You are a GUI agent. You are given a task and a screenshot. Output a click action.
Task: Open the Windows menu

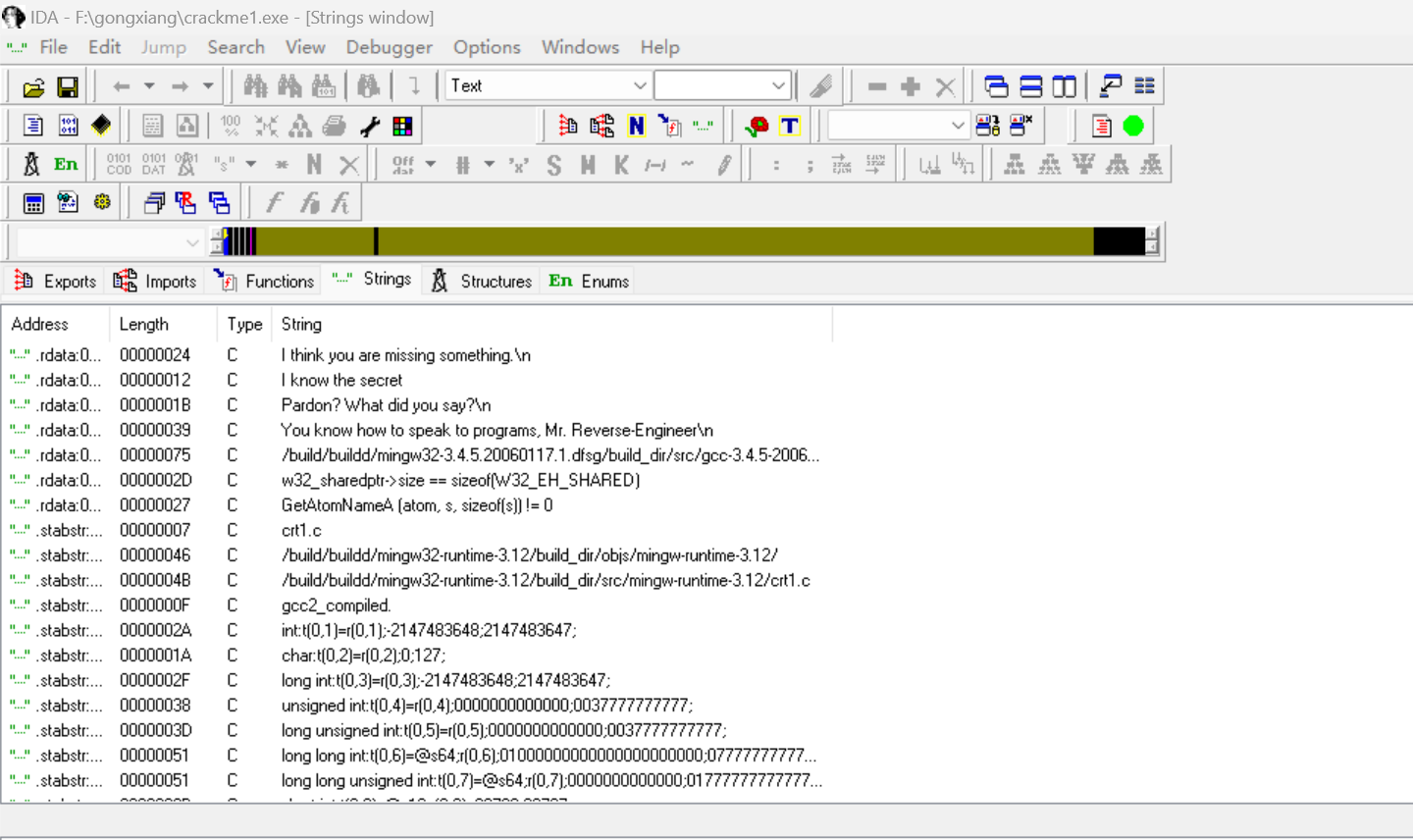click(x=580, y=47)
